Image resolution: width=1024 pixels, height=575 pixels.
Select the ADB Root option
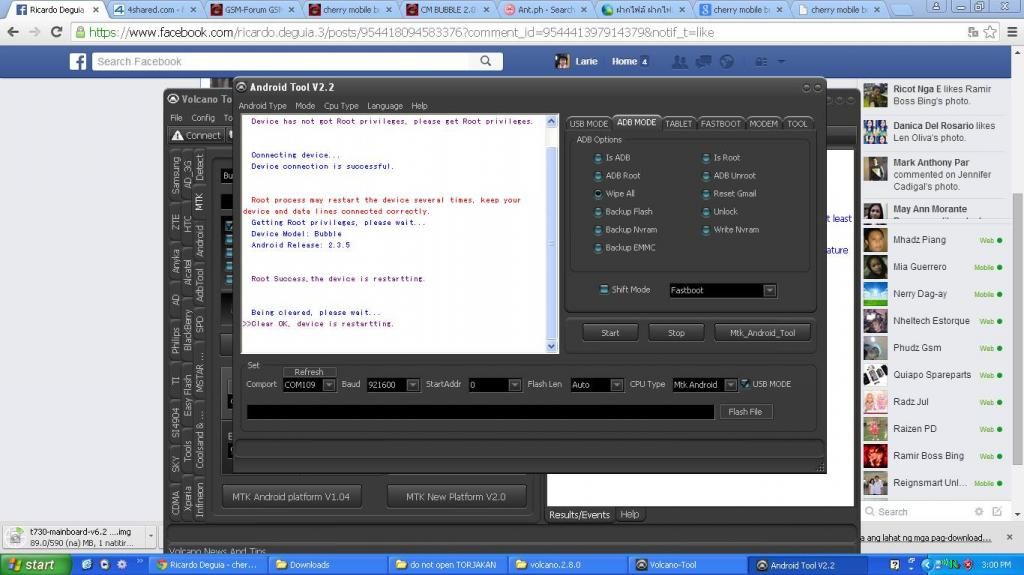(x=598, y=176)
